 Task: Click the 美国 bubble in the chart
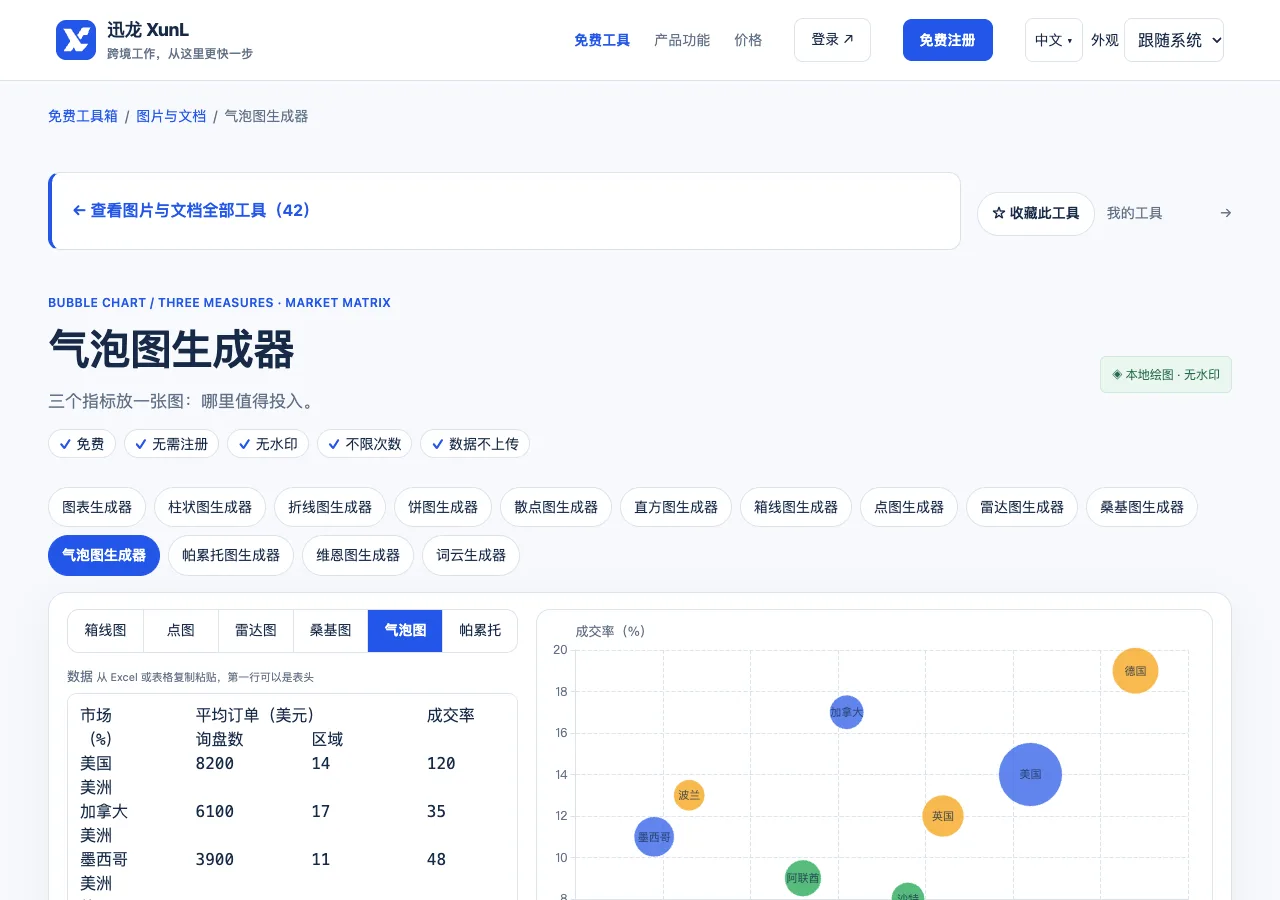pos(1030,774)
